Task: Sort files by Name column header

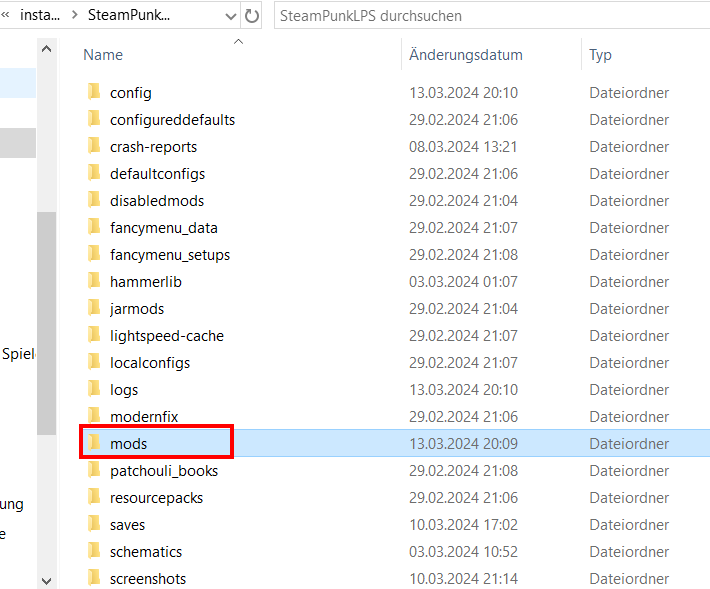Action: 103,55
